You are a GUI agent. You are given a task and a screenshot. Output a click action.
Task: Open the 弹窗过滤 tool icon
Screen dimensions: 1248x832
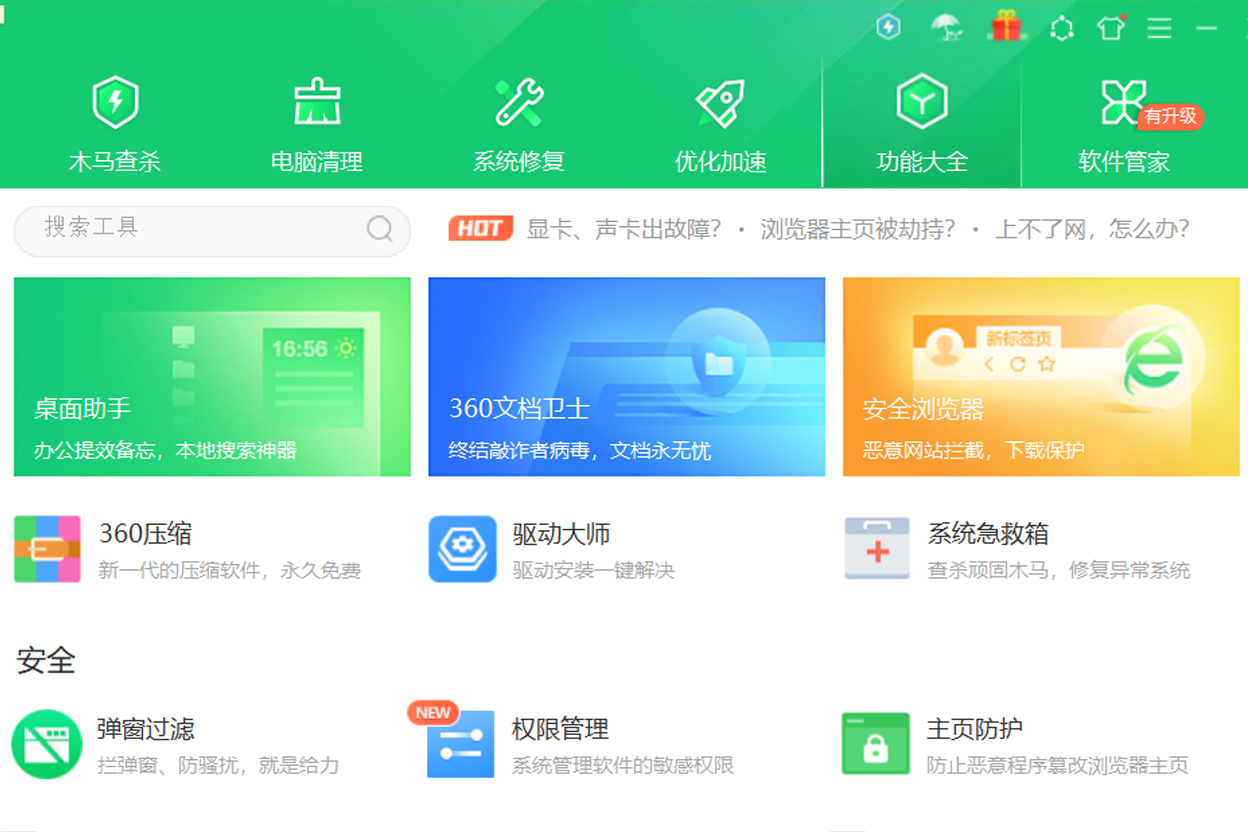[x=46, y=744]
